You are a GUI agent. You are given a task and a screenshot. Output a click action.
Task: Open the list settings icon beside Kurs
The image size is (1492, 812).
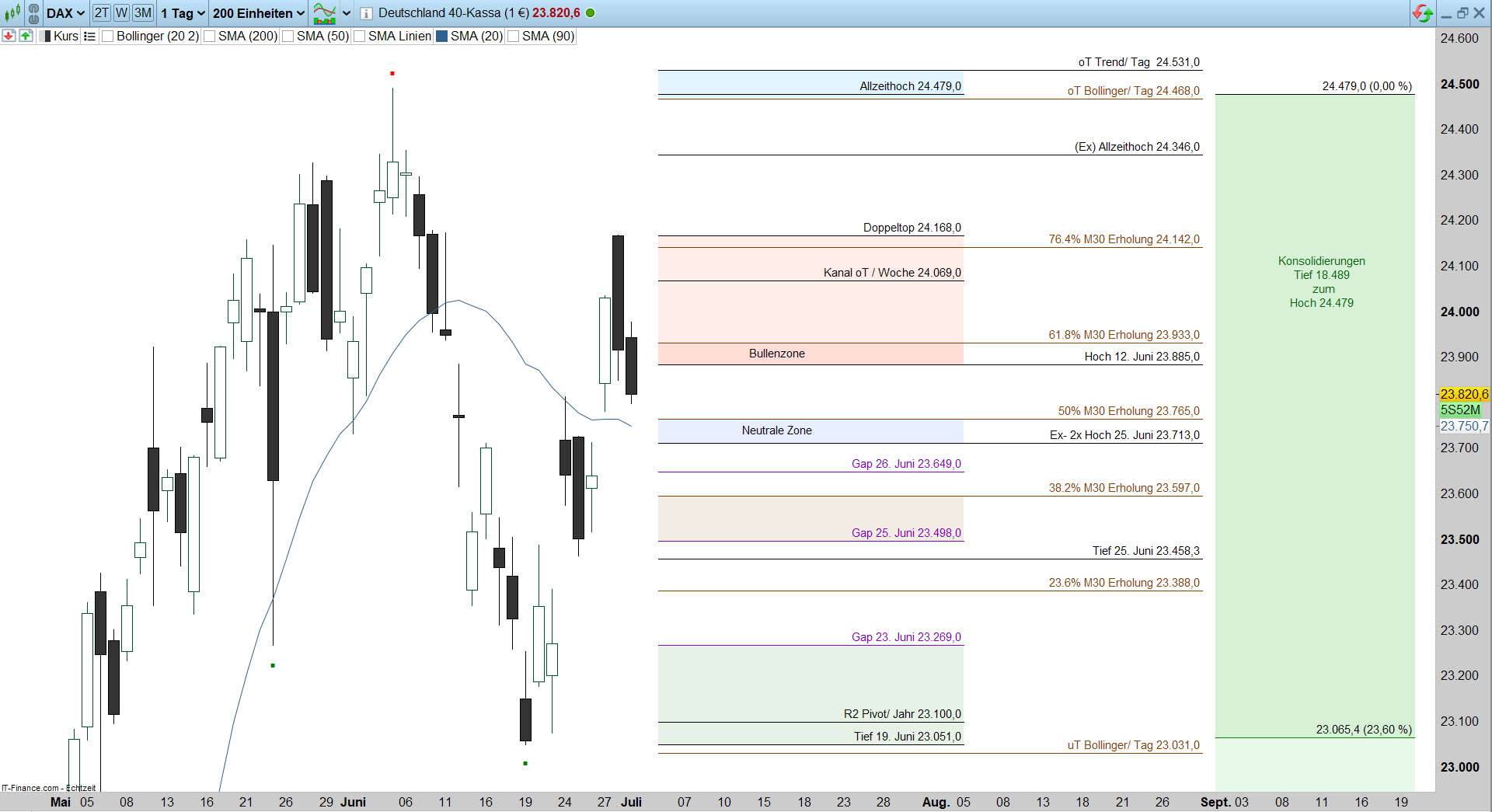pyautogui.click(x=89, y=36)
